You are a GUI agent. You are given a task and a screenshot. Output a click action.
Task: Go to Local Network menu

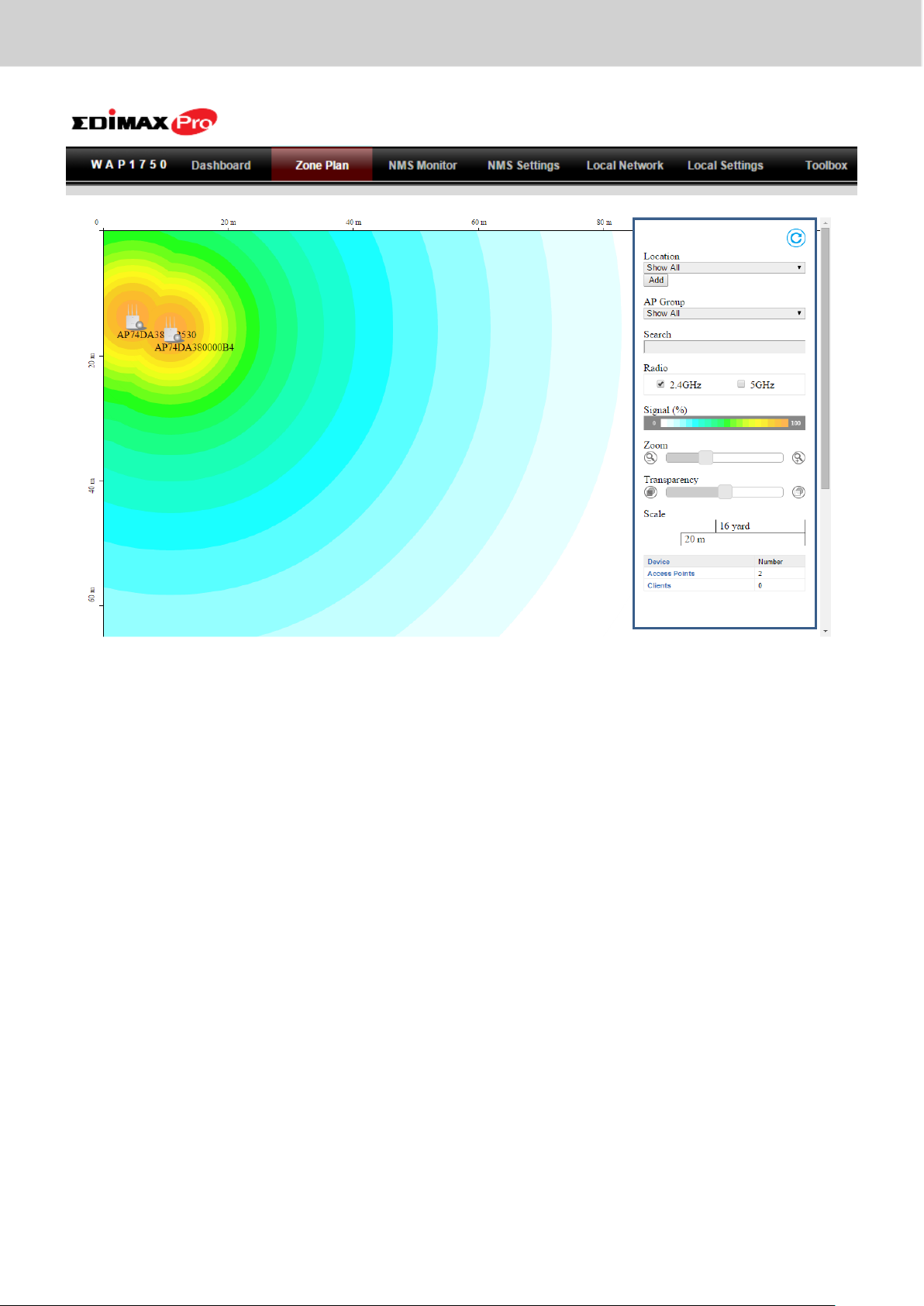coord(625,165)
